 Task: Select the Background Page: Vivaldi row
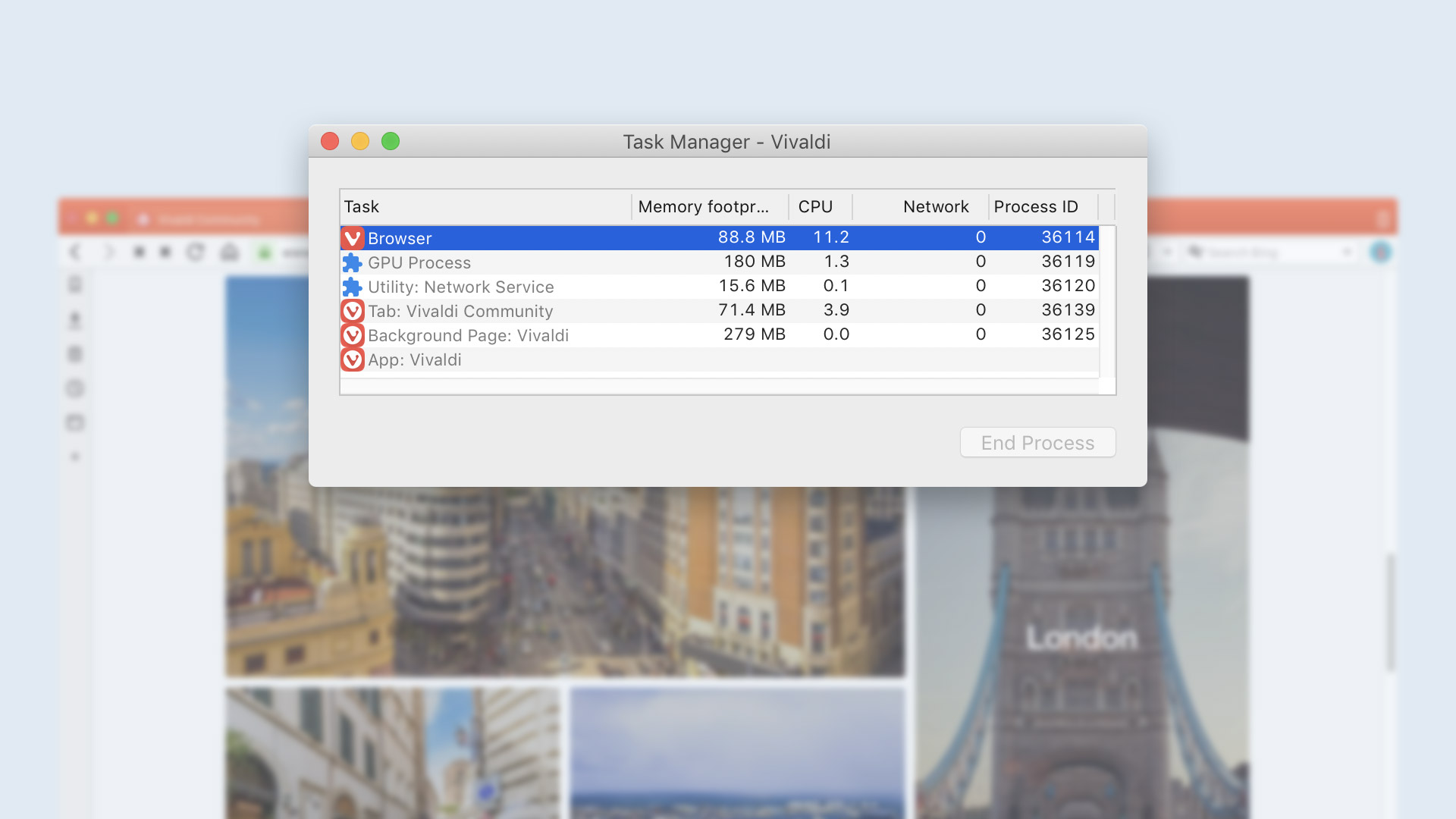point(720,335)
